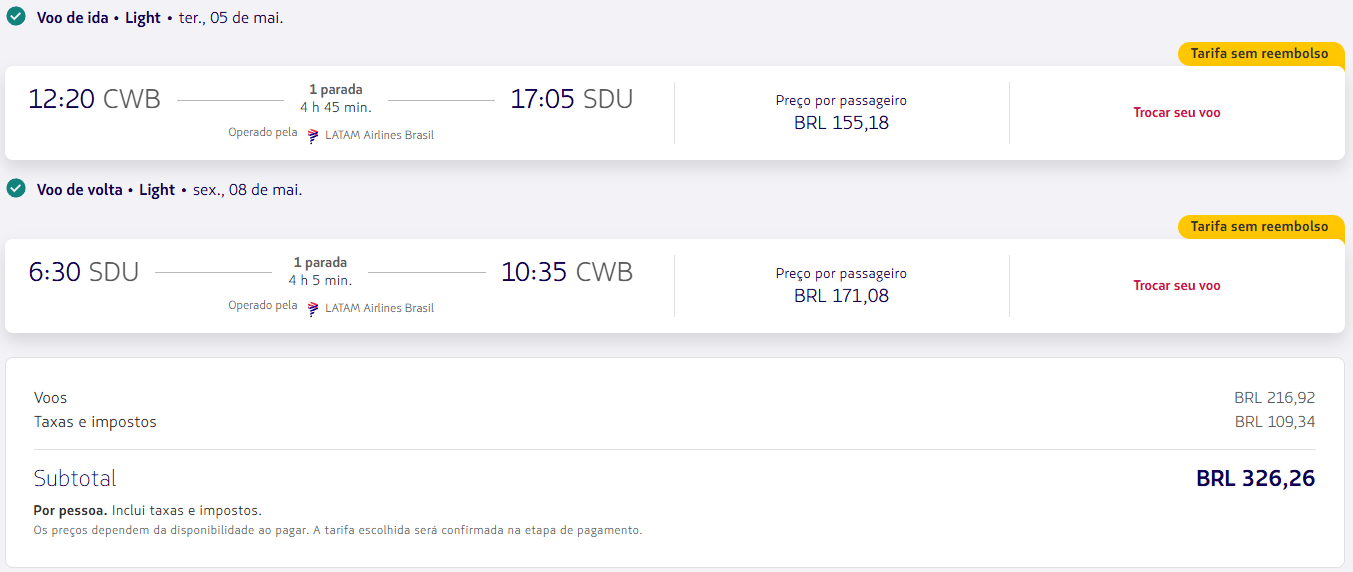Click the 12:20 CWB departure time

pos(94,99)
